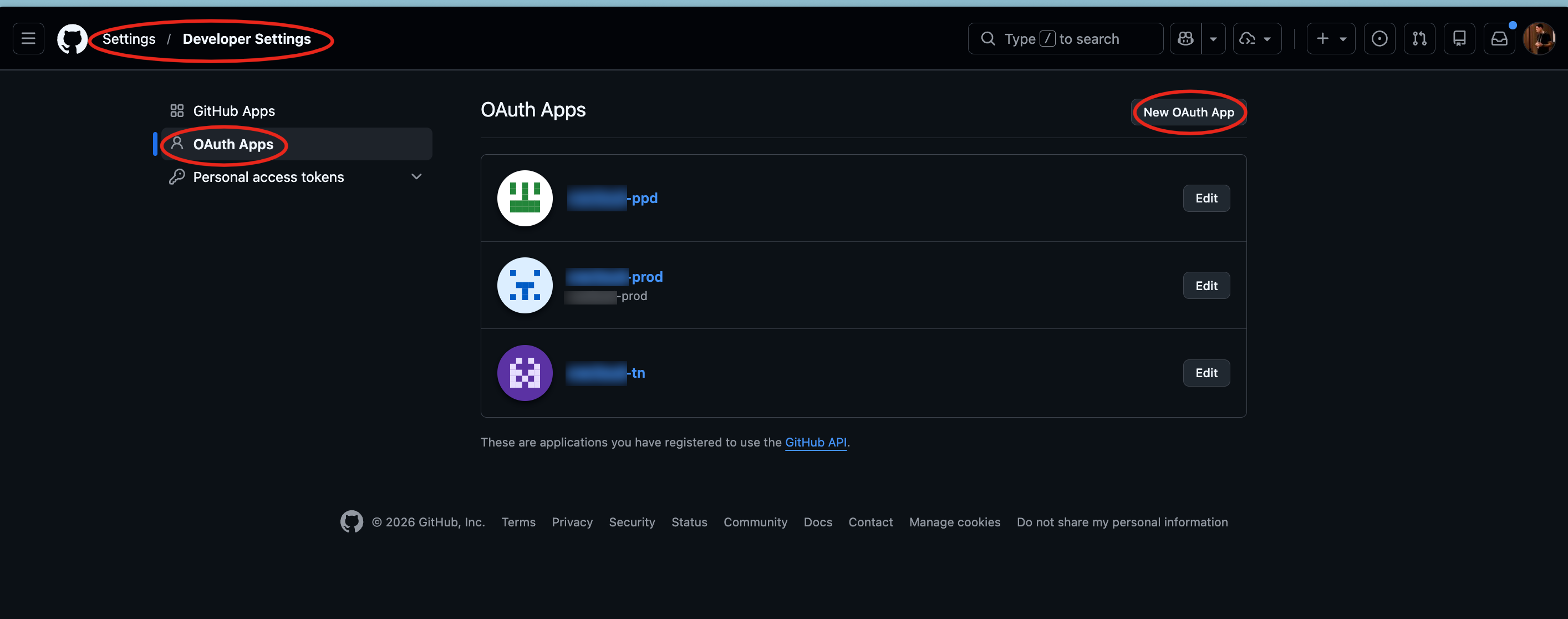The image size is (1568, 619).
Task: Open the Terms footer link
Action: coord(518,522)
